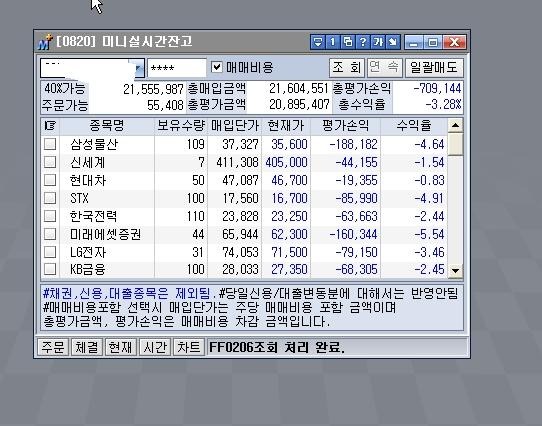Screen dimensions: 542x426
Task: Click the window copy icon in title bar
Action: (348, 42)
